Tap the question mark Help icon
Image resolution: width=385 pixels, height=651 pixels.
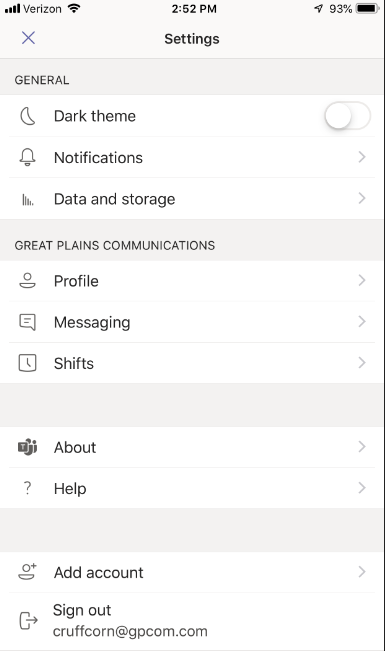(27, 488)
